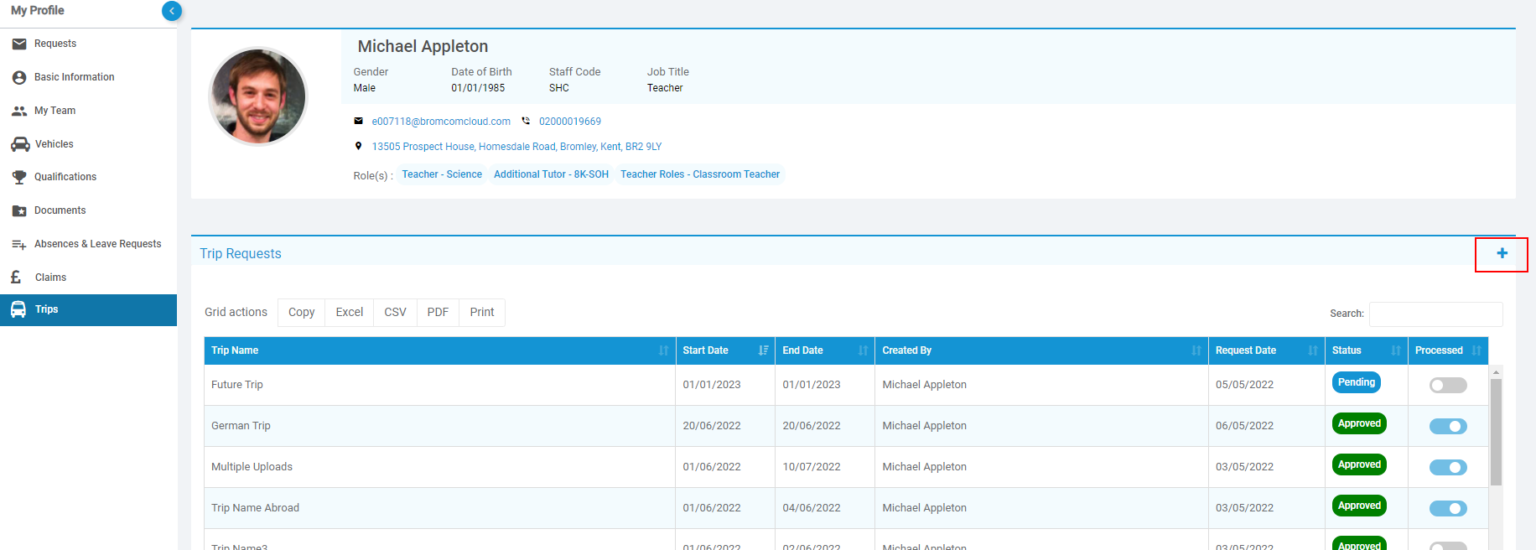Click the Claims pound sign icon

click(17, 277)
